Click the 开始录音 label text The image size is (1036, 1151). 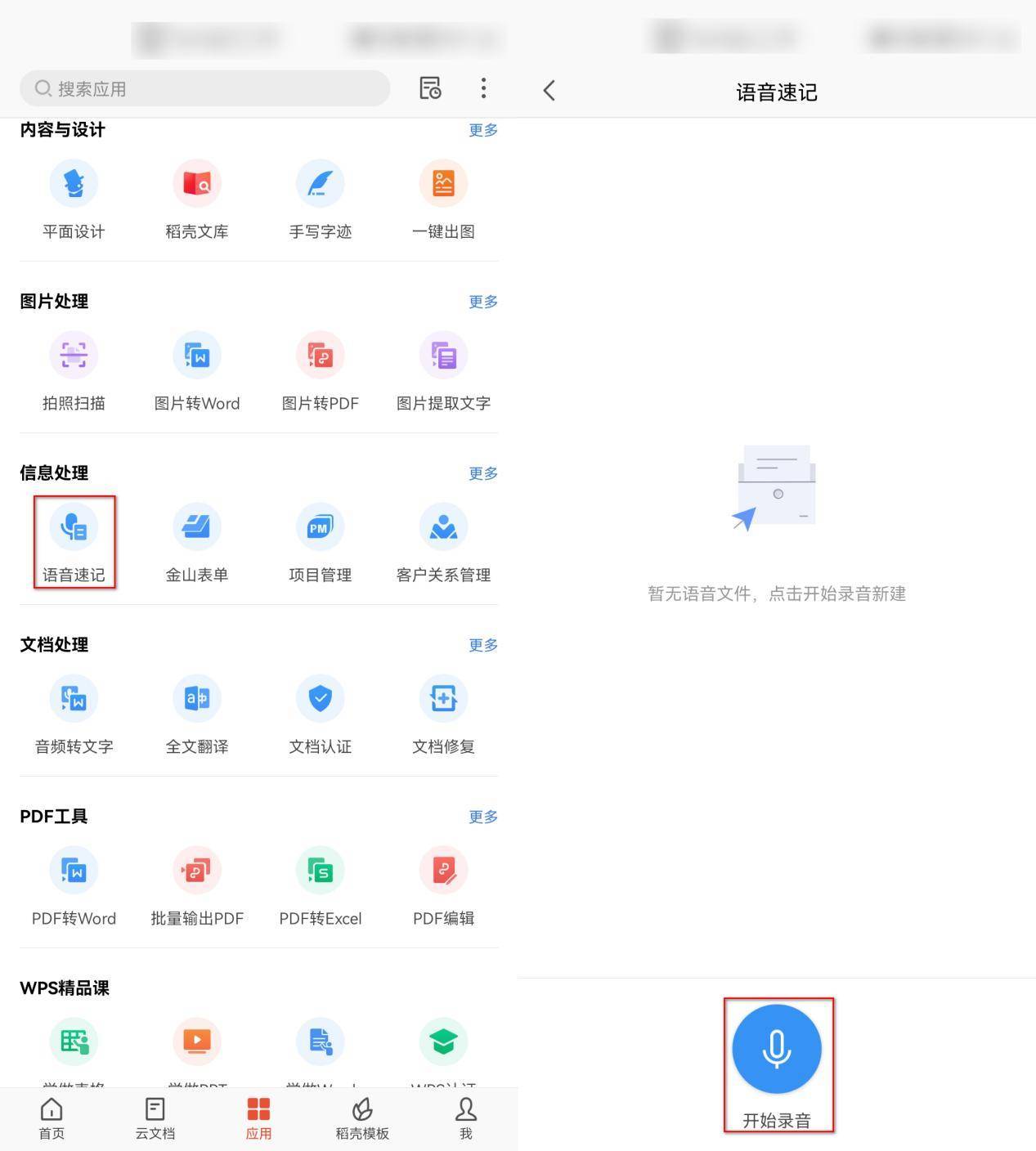[x=777, y=1121]
